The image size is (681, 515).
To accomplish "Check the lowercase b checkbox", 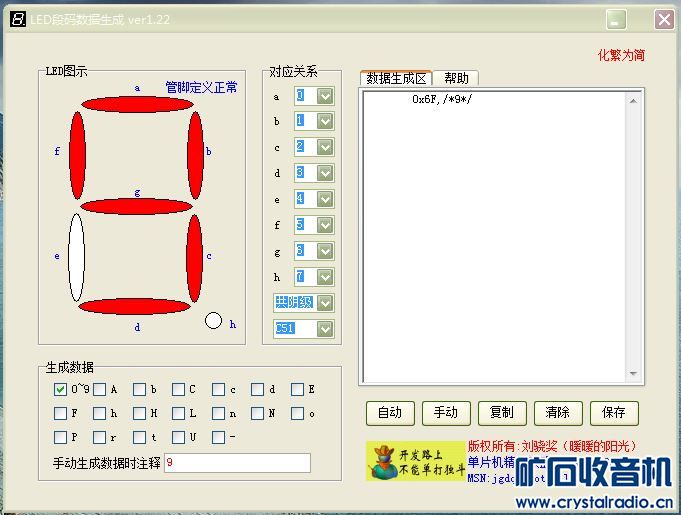I will pos(139,389).
